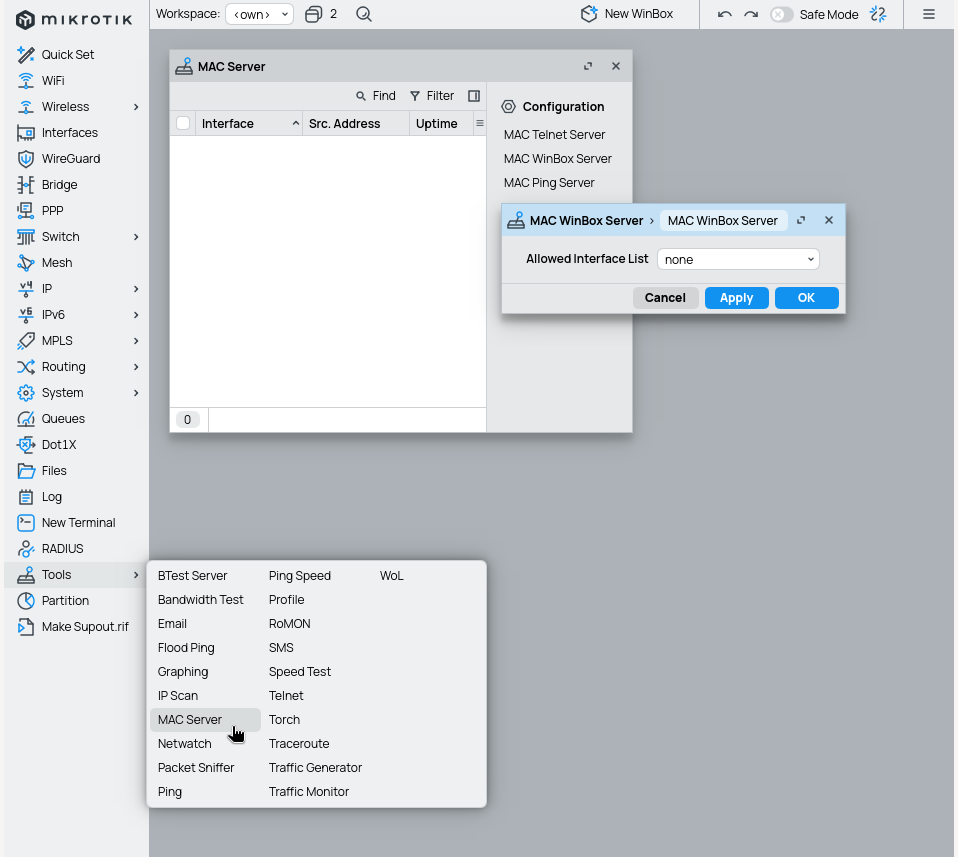Expand the Wireless submenu
Viewport: 958px width, 857px height.
tap(136, 107)
